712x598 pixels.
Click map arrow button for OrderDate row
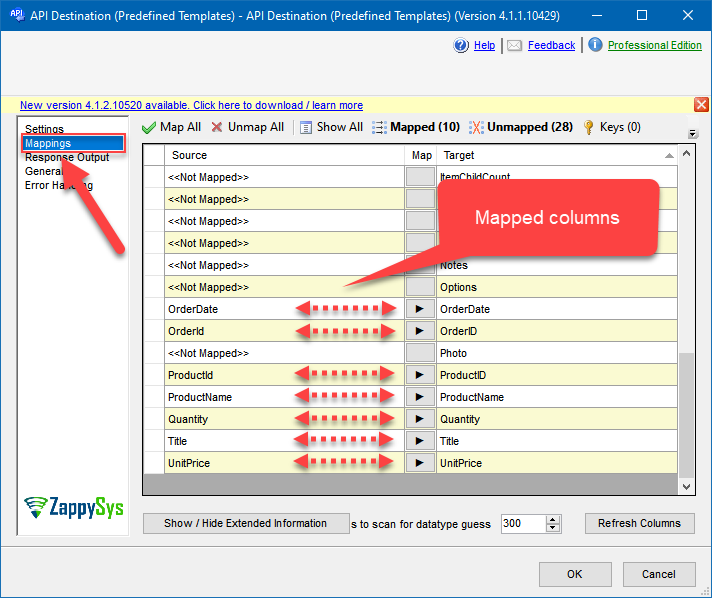click(x=420, y=309)
